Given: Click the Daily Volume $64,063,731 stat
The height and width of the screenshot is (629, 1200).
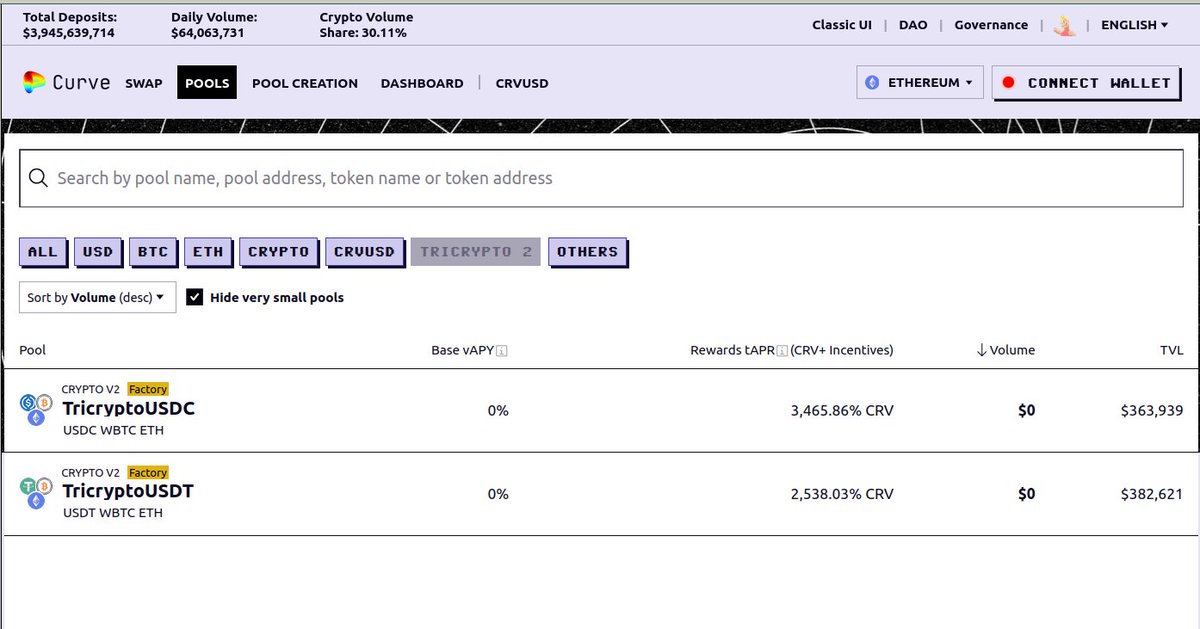Looking at the screenshot, I should [214, 25].
